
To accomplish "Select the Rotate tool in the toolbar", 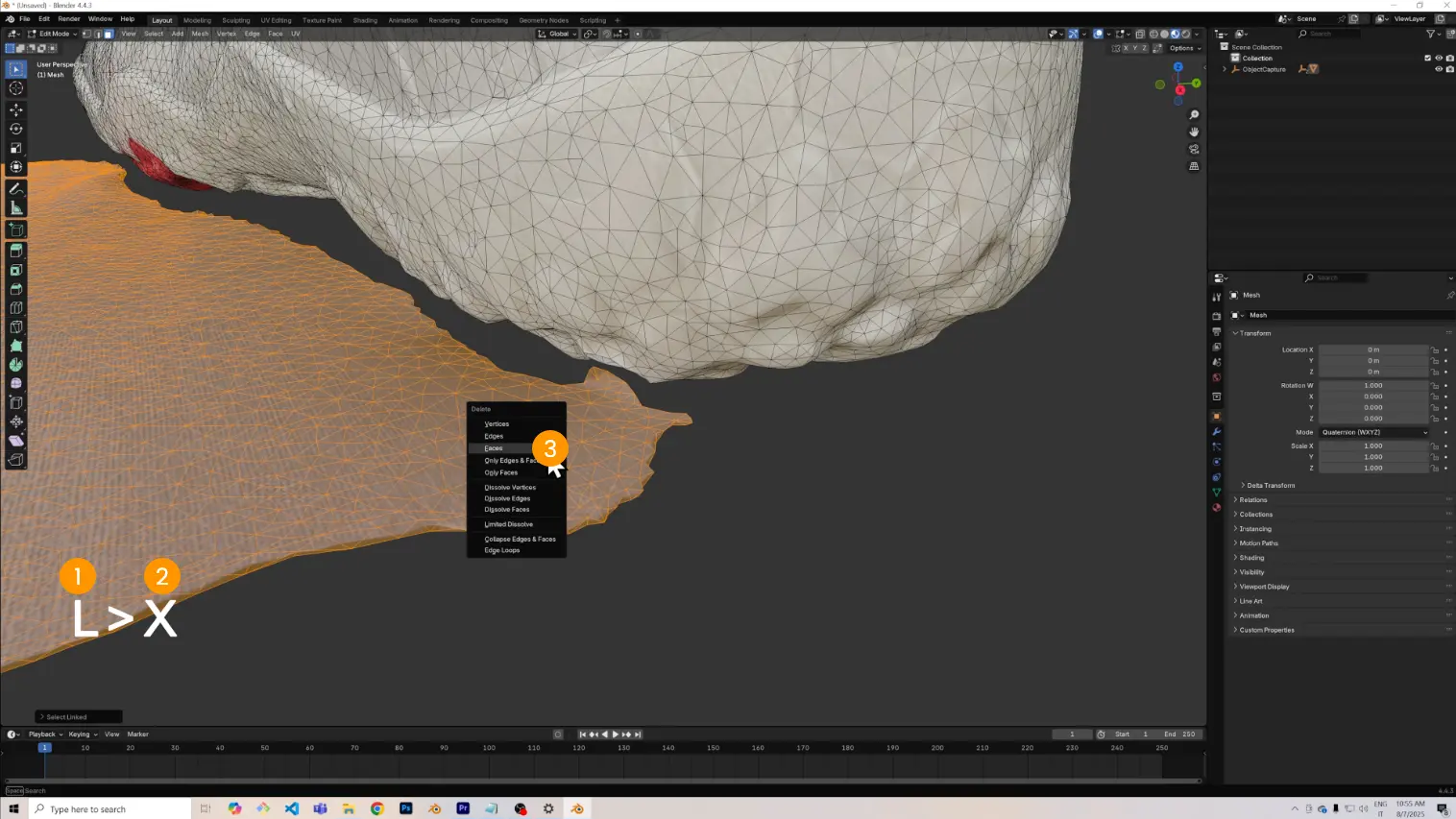I will [16, 129].
